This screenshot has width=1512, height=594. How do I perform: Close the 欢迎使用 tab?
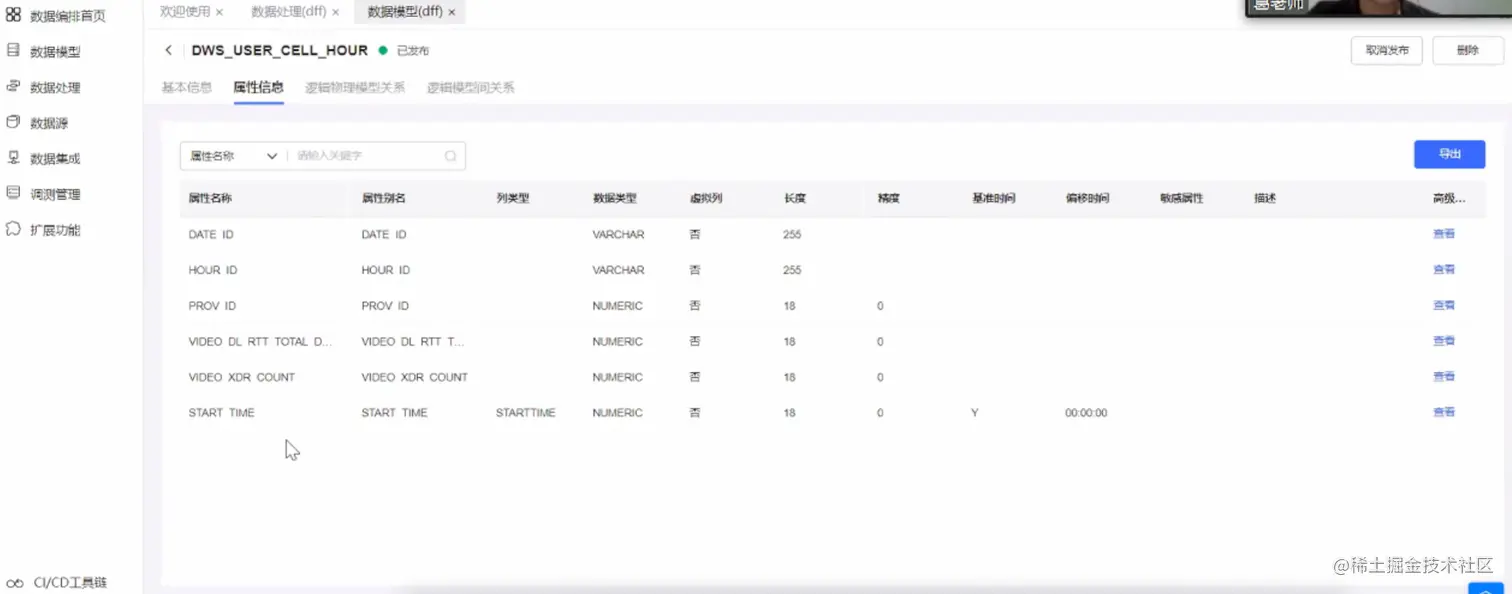tap(219, 12)
